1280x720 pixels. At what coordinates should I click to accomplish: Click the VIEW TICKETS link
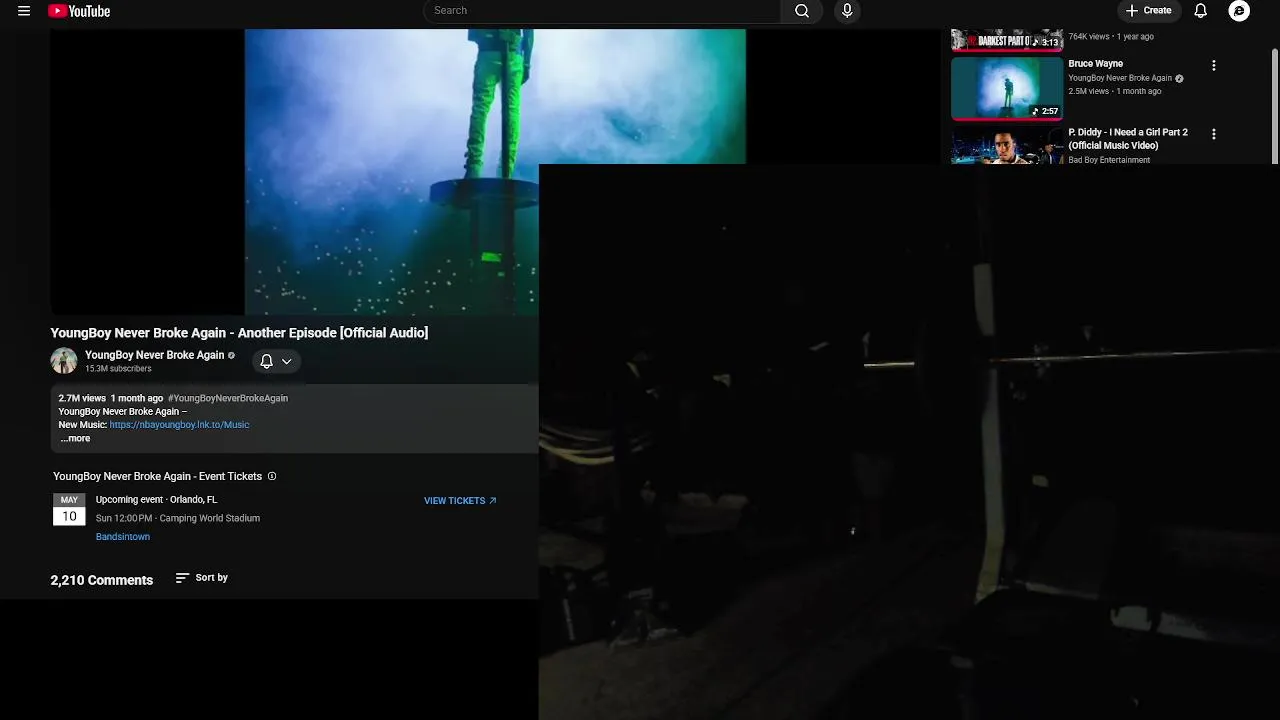coord(460,501)
